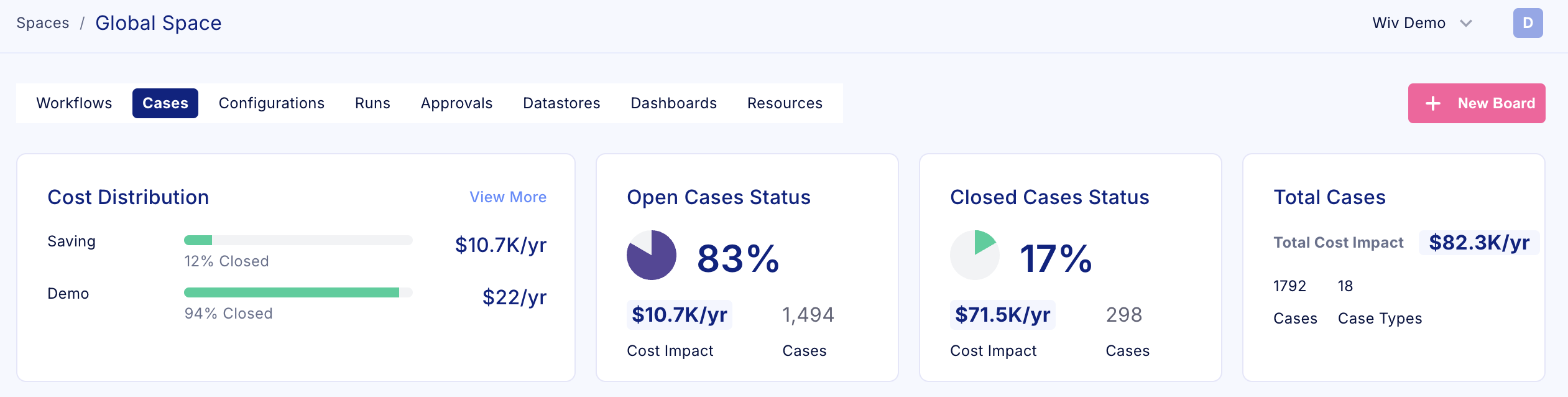Click the Demo 94% closed progress bar

coord(298,292)
